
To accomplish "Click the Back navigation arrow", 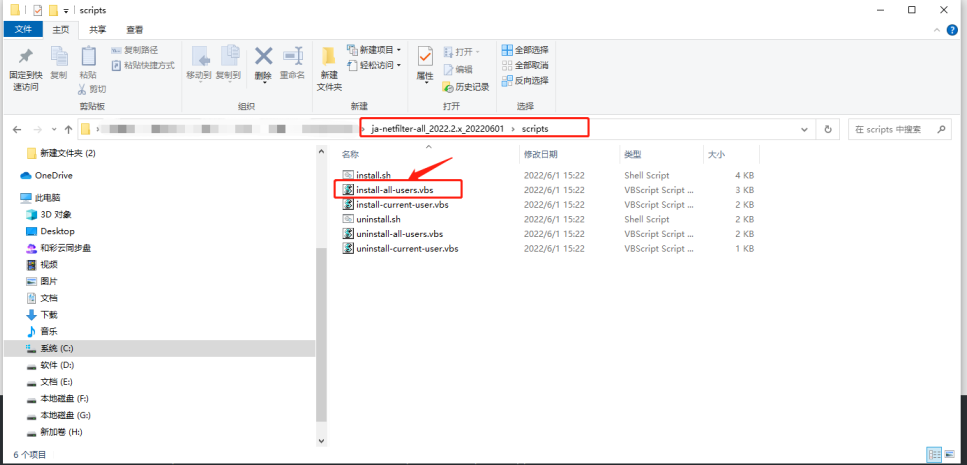I will (x=17, y=130).
